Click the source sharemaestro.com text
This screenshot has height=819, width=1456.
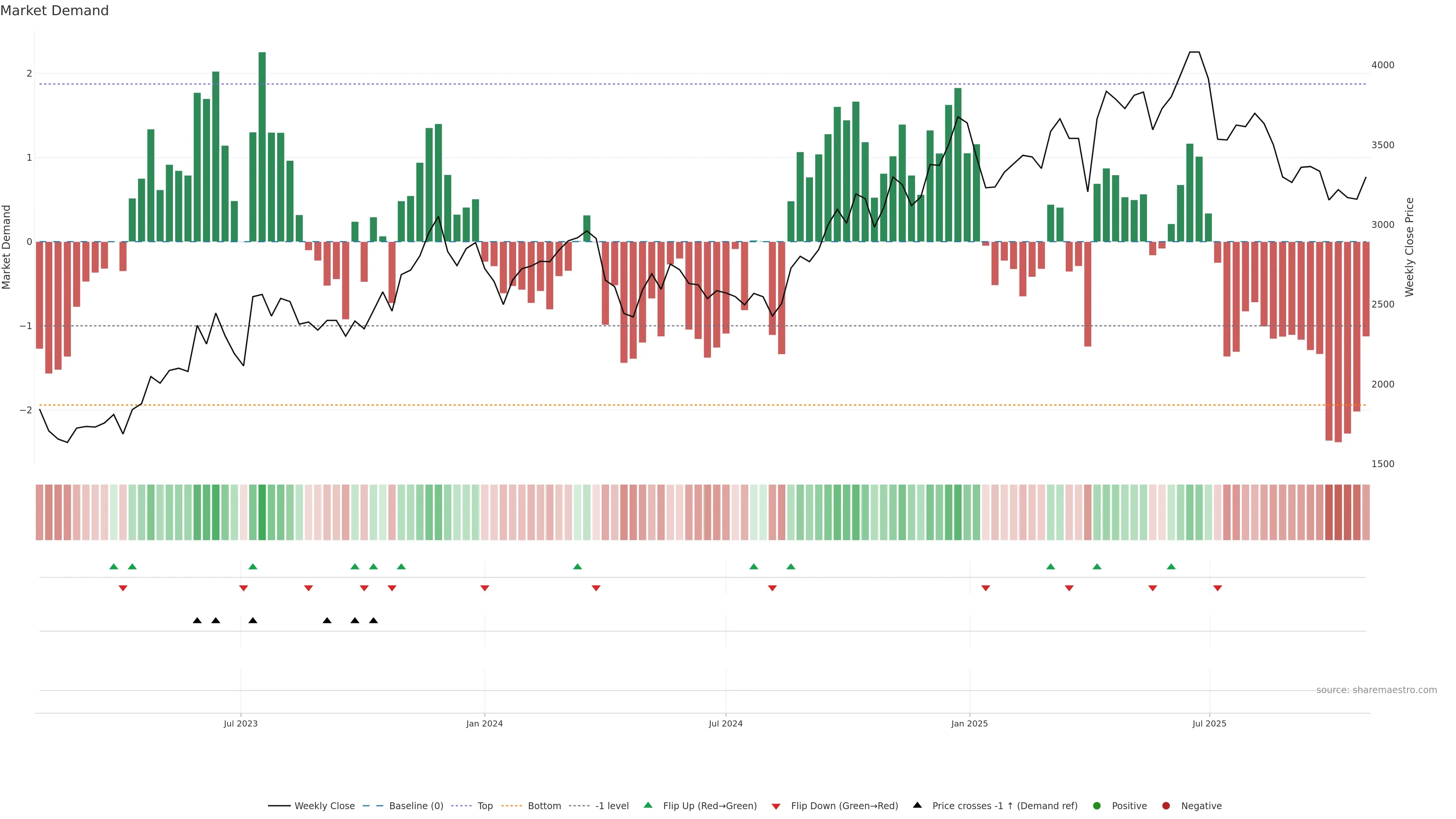(1376, 690)
